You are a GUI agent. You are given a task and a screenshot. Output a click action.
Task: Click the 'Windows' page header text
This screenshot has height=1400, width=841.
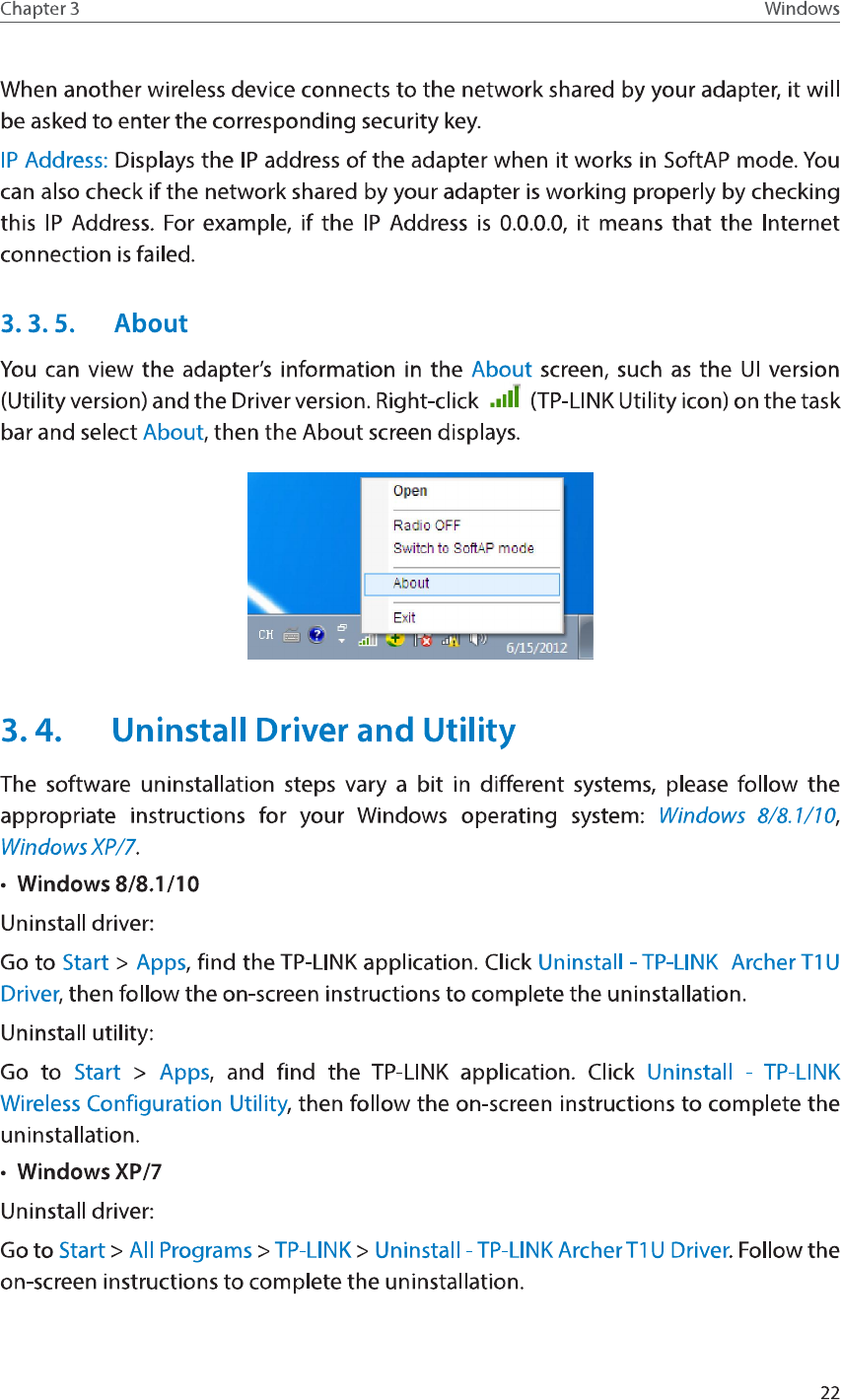point(802,9)
